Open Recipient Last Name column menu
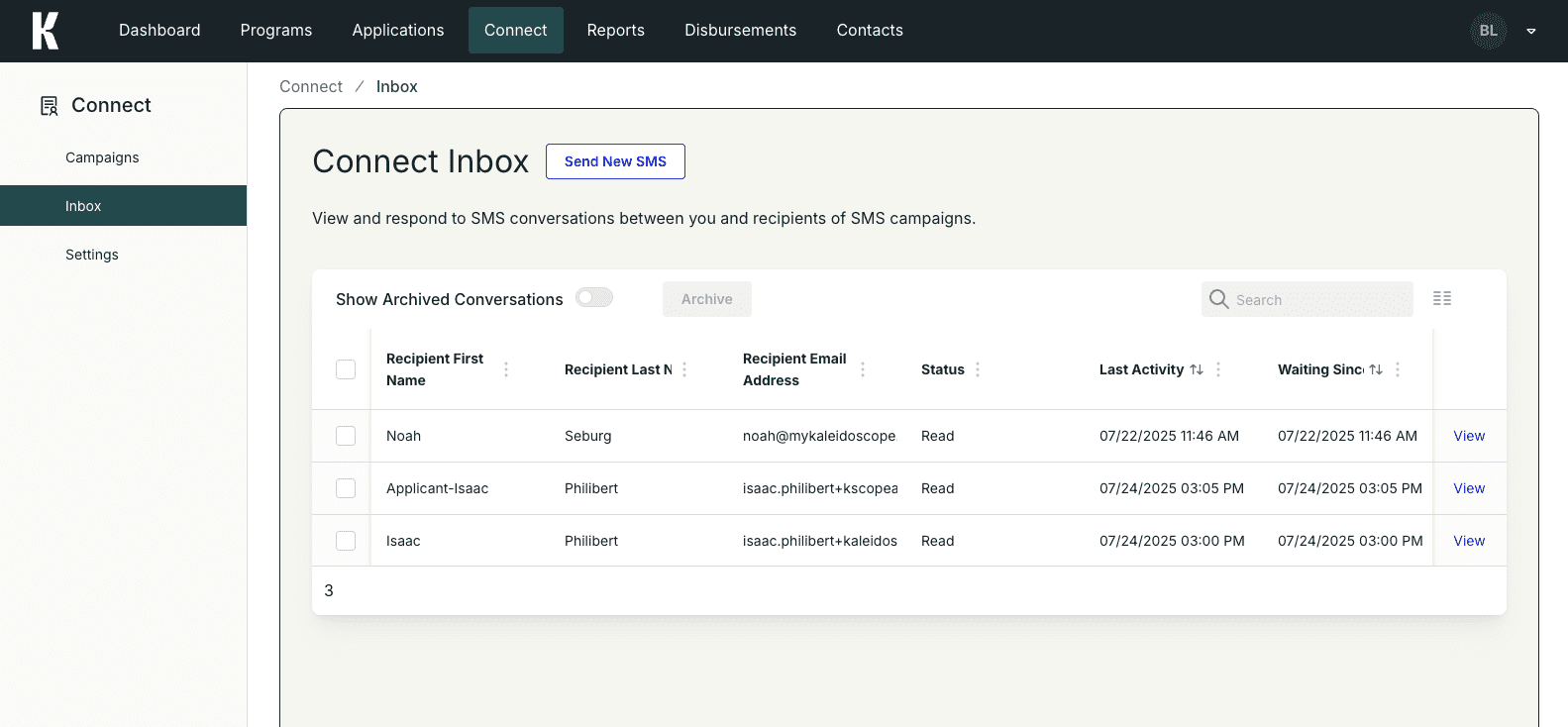1568x727 pixels. (x=684, y=369)
